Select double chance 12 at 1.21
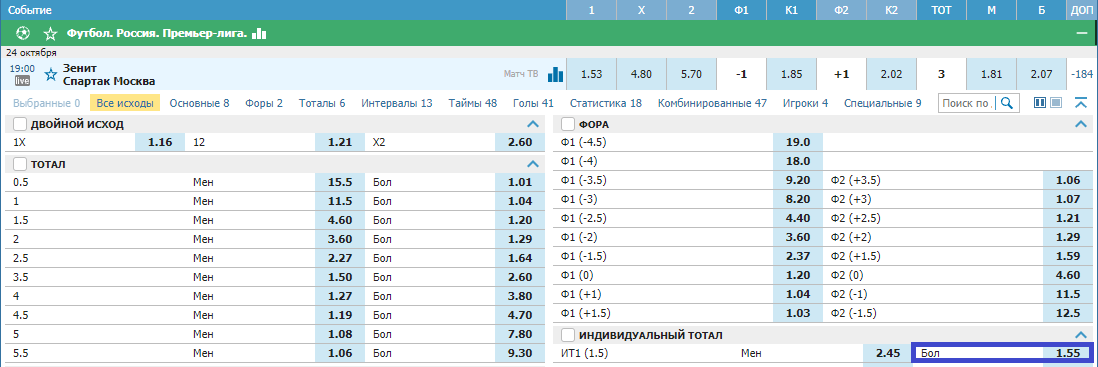This screenshot has width=1098, height=367. pyautogui.click(x=340, y=141)
